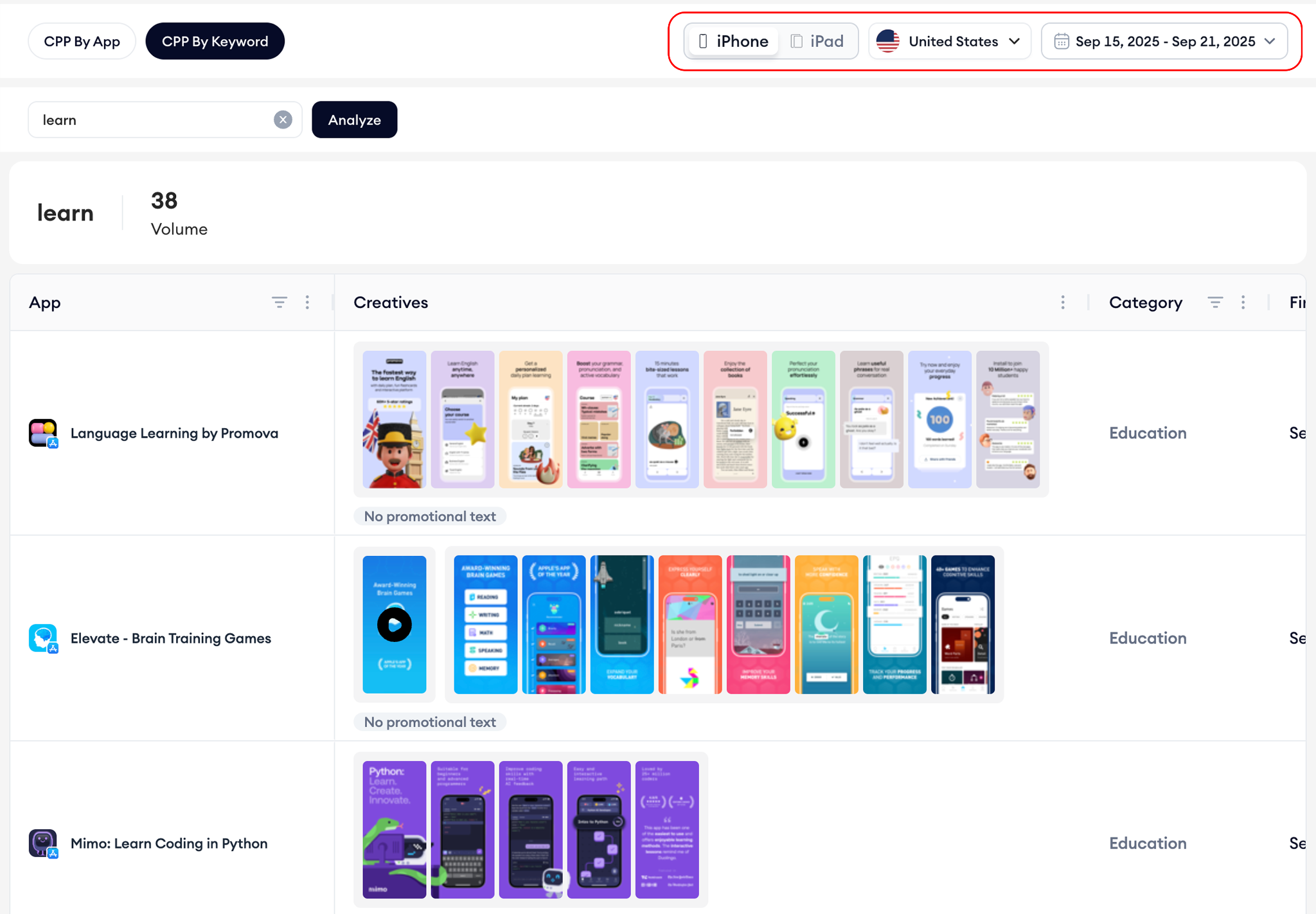This screenshot has height=914, width=1316.
Task: Click the Mimo Learn Coding app icon
Action: 43,843
